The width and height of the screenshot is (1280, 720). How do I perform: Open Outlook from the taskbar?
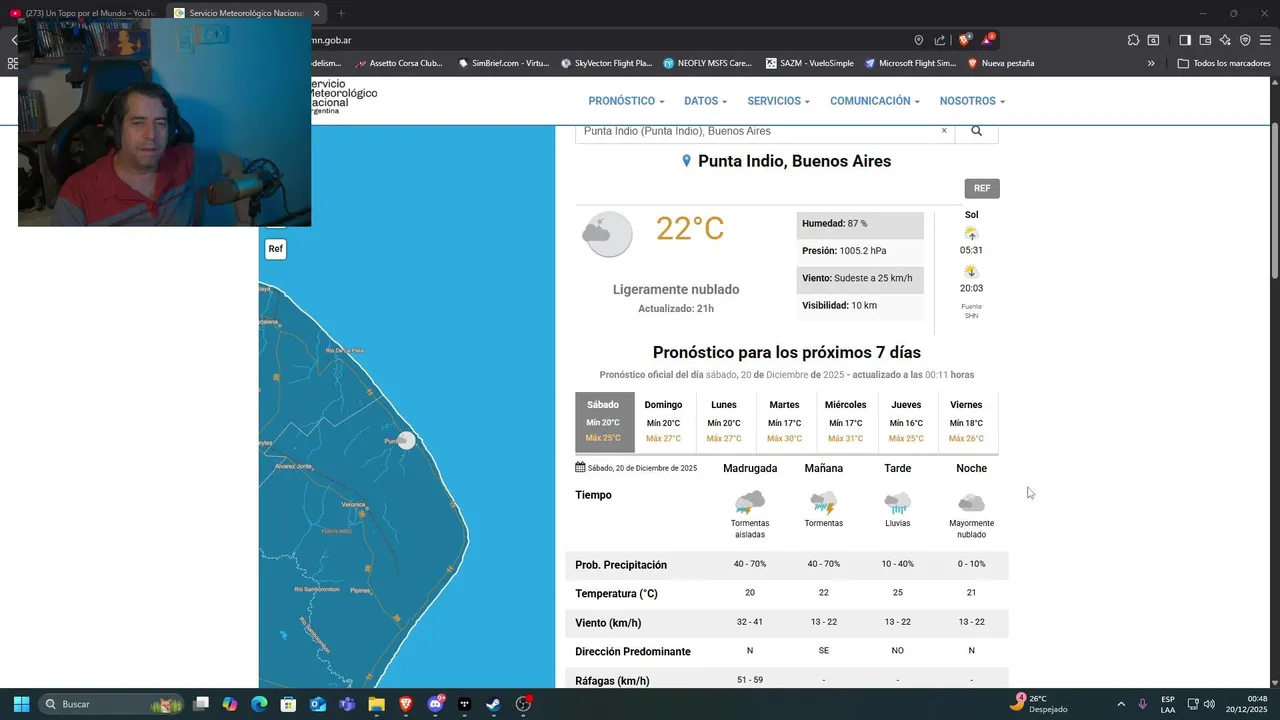point(318,704)
